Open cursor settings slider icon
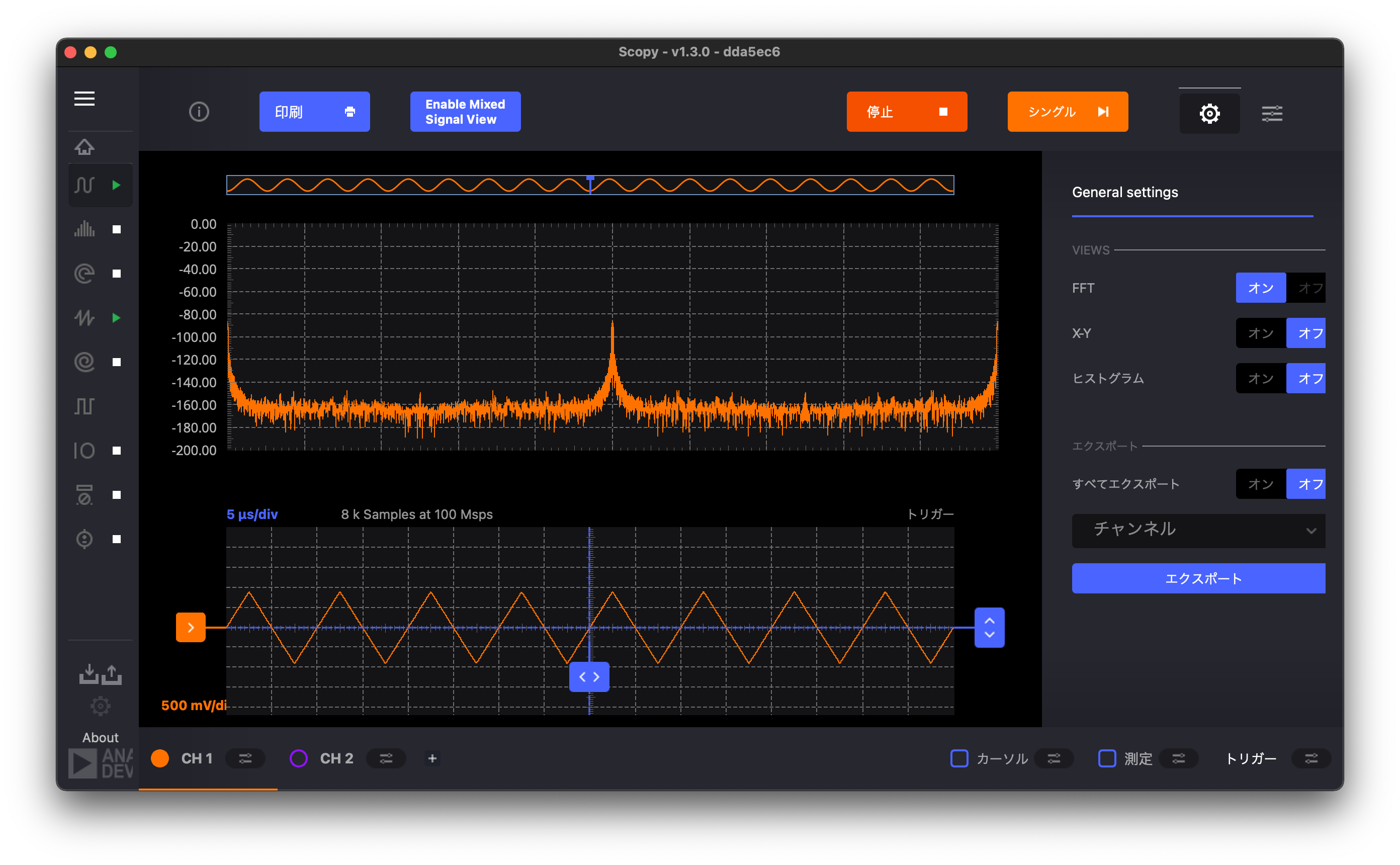The width and height of the screenshot is (1400, 865). coord(1054,758)
